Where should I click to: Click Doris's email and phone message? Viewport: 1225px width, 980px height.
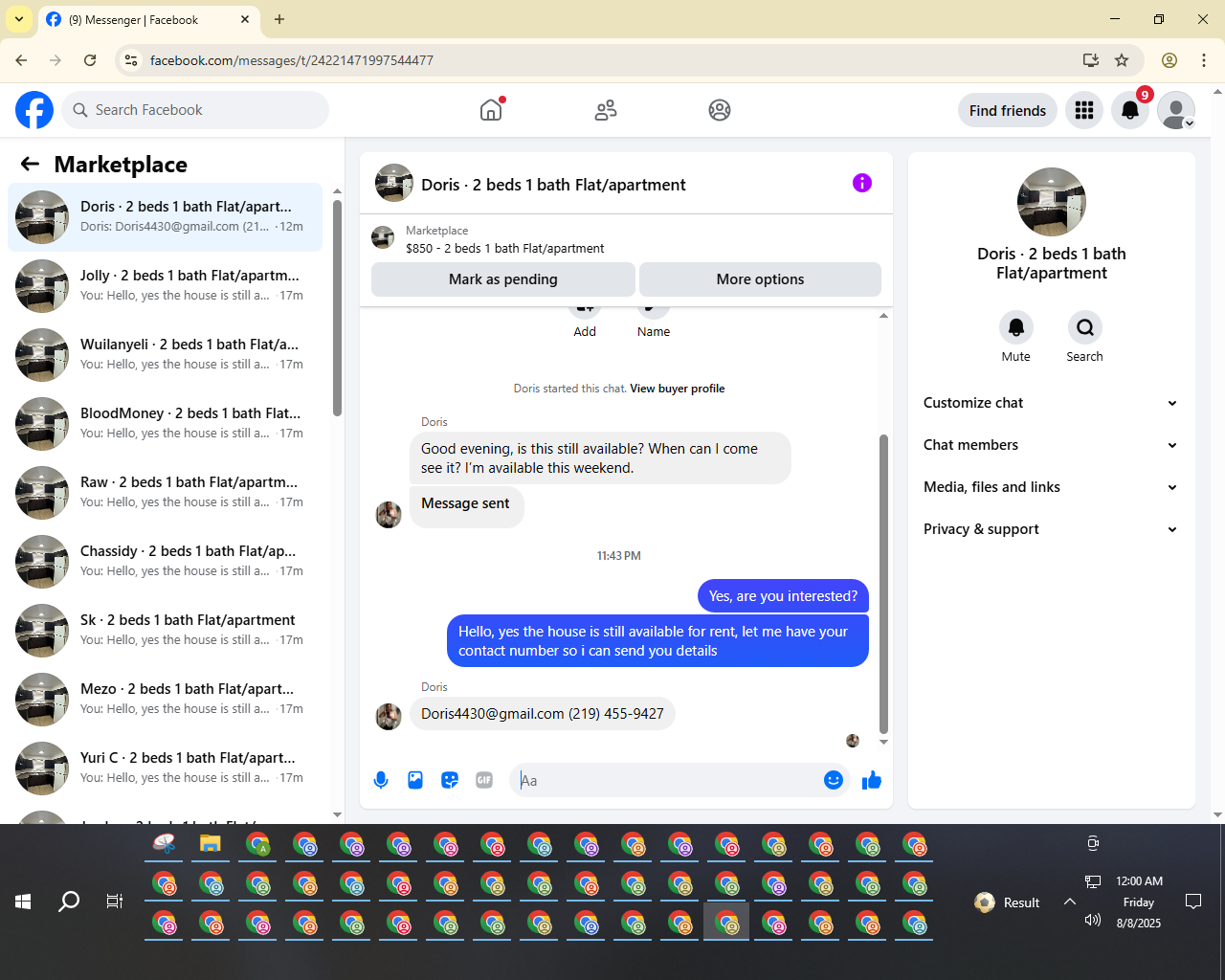click(543, 714)
